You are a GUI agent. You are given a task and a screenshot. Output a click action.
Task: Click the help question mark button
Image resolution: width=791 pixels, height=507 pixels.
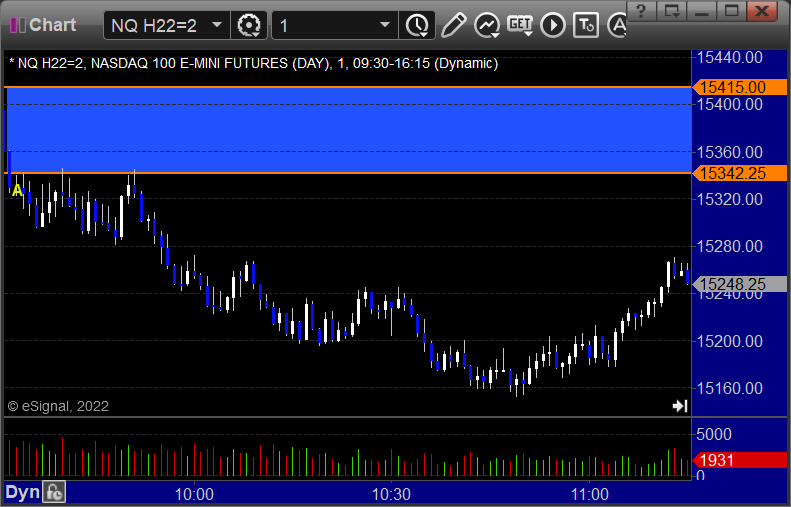pos(641,10)
